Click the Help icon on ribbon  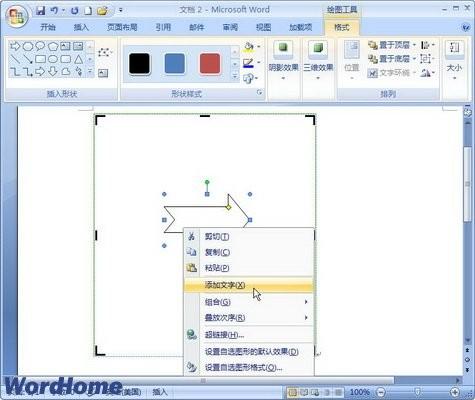point(466,28)
